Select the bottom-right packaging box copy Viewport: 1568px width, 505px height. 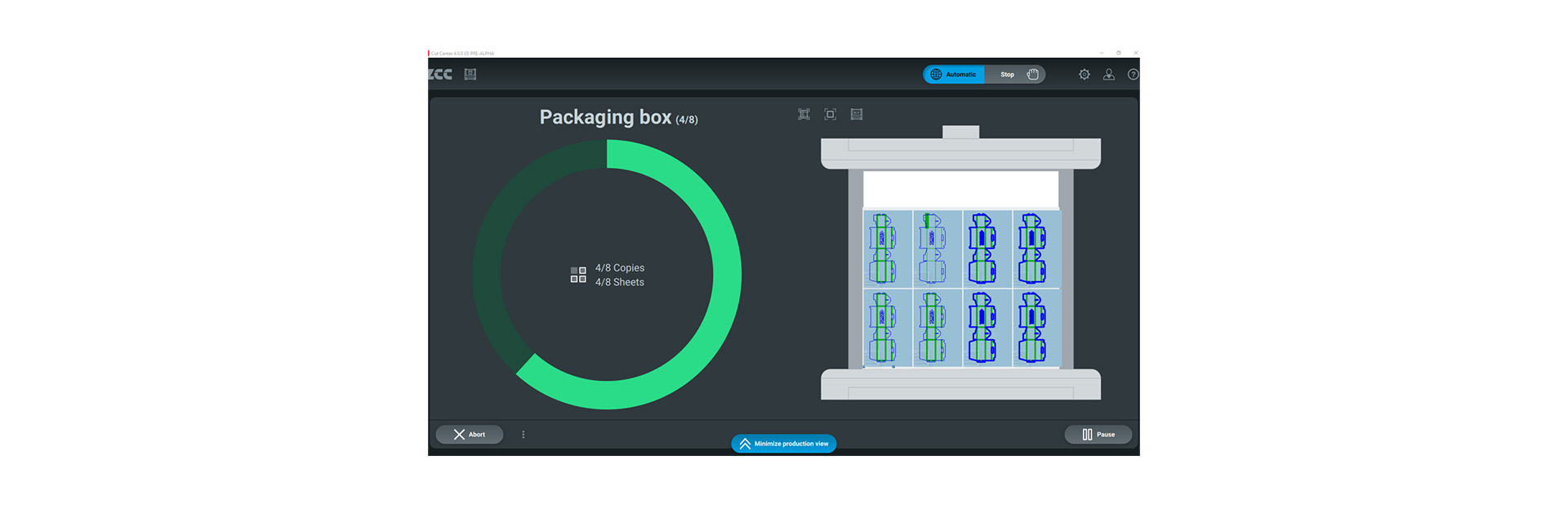(x=1036, y=328)
